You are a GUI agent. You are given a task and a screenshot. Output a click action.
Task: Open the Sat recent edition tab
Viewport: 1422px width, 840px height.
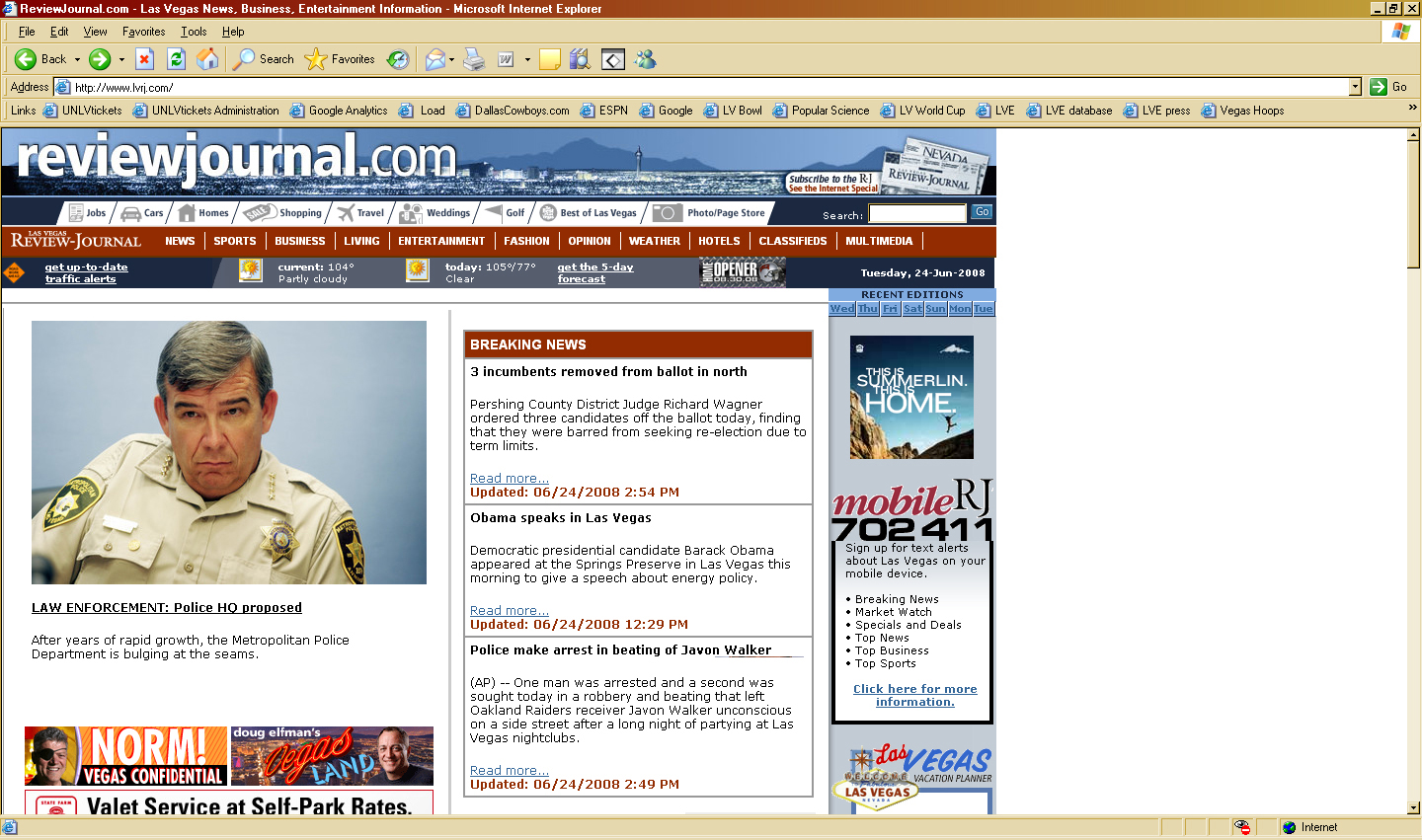(x=912, y=309)
